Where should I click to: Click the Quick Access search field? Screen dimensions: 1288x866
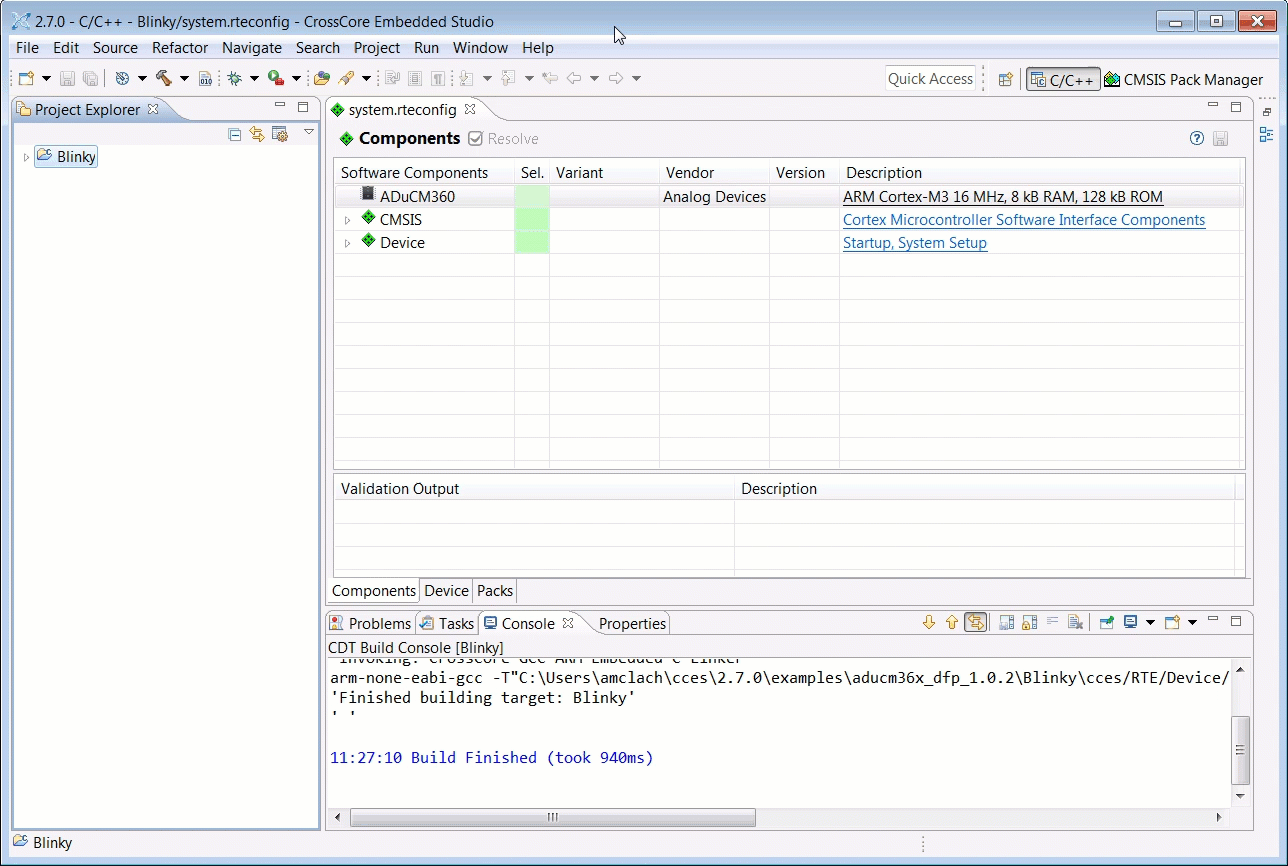pyautogui.click(x=930, y=79)
